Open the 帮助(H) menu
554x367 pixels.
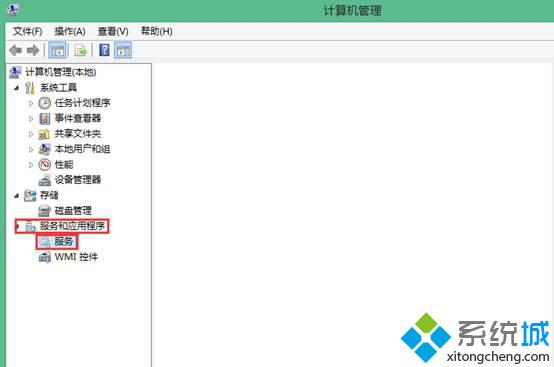tap(157, 31)
